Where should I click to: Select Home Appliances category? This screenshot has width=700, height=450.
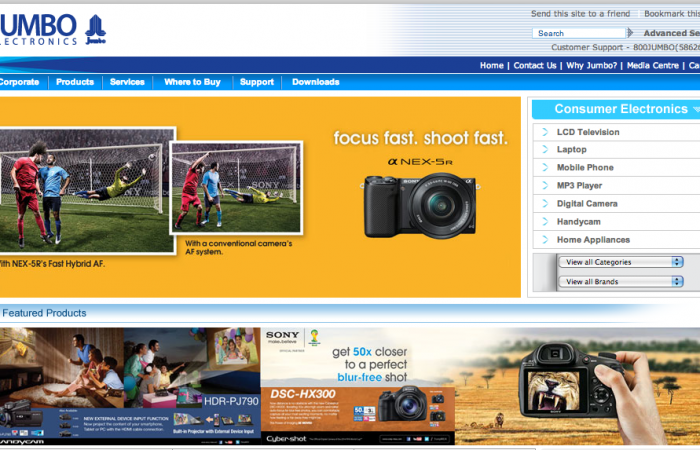pos(593,240)
